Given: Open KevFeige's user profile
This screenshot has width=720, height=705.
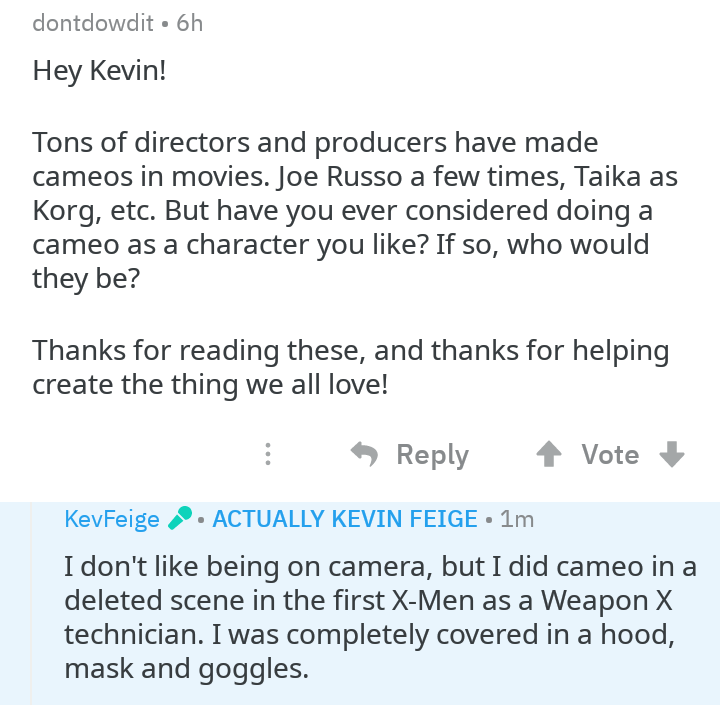Looking at the screenshot, I should click(111, 519).
